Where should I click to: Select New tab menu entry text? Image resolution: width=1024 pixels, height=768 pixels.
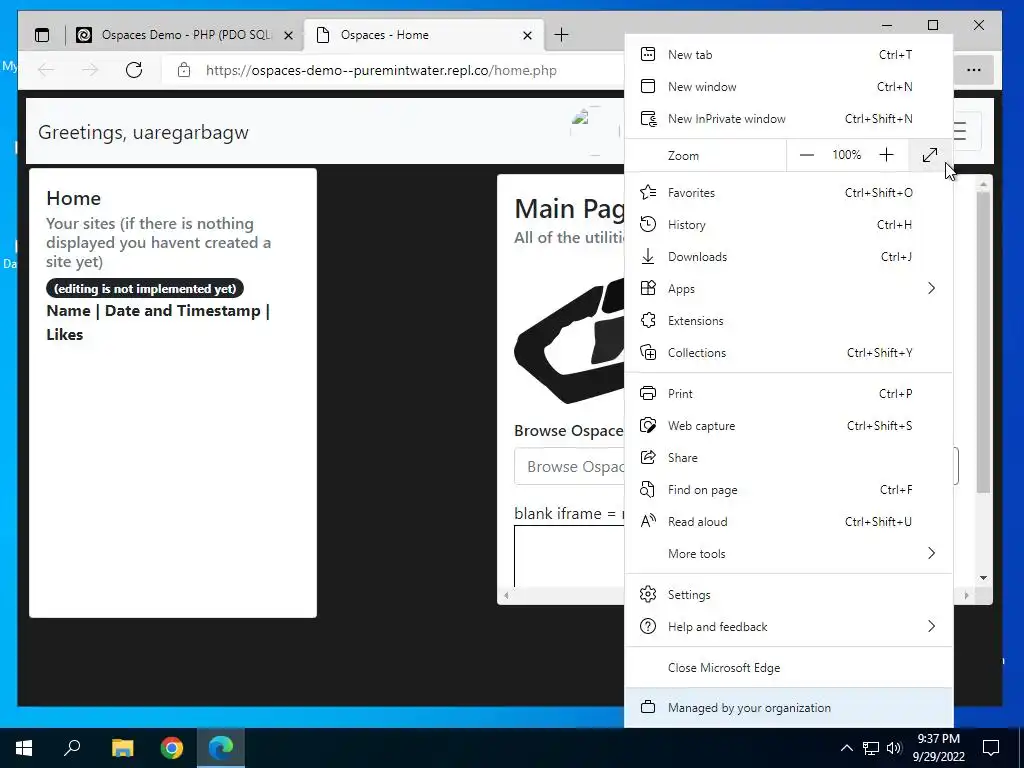pos(690,55)
